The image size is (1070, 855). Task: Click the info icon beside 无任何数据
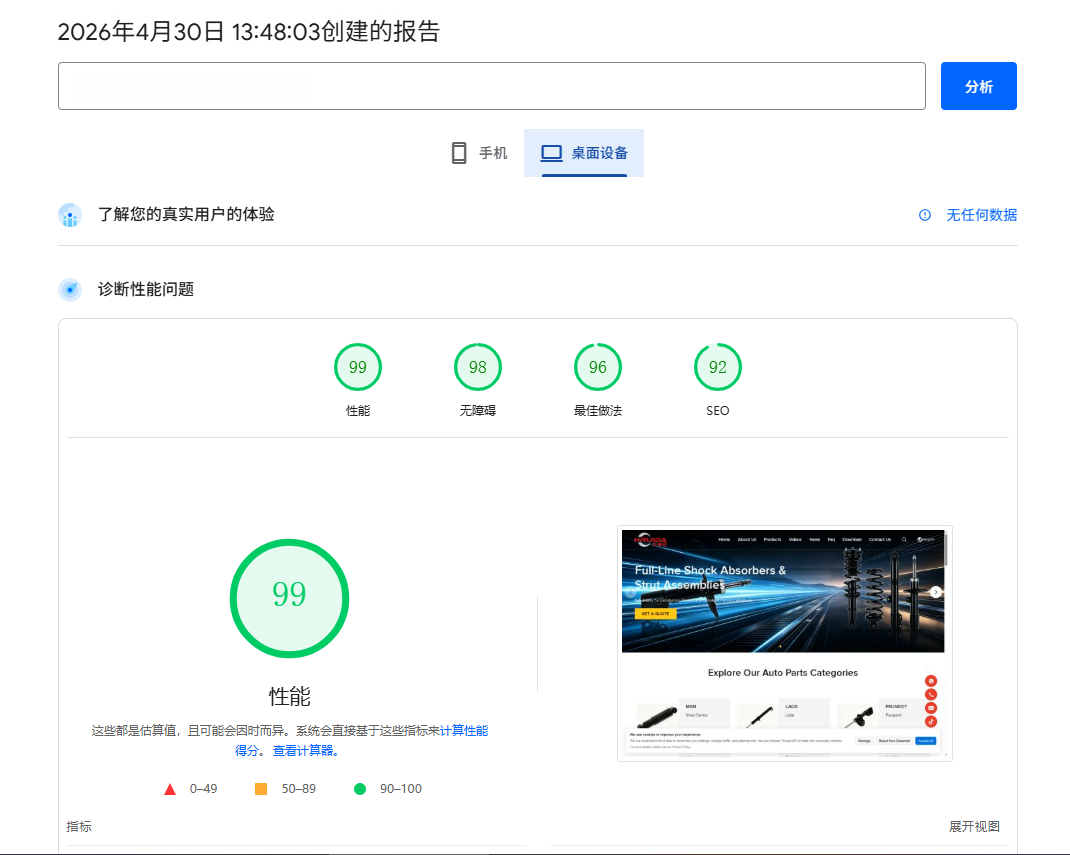click(x=925, y=215)
